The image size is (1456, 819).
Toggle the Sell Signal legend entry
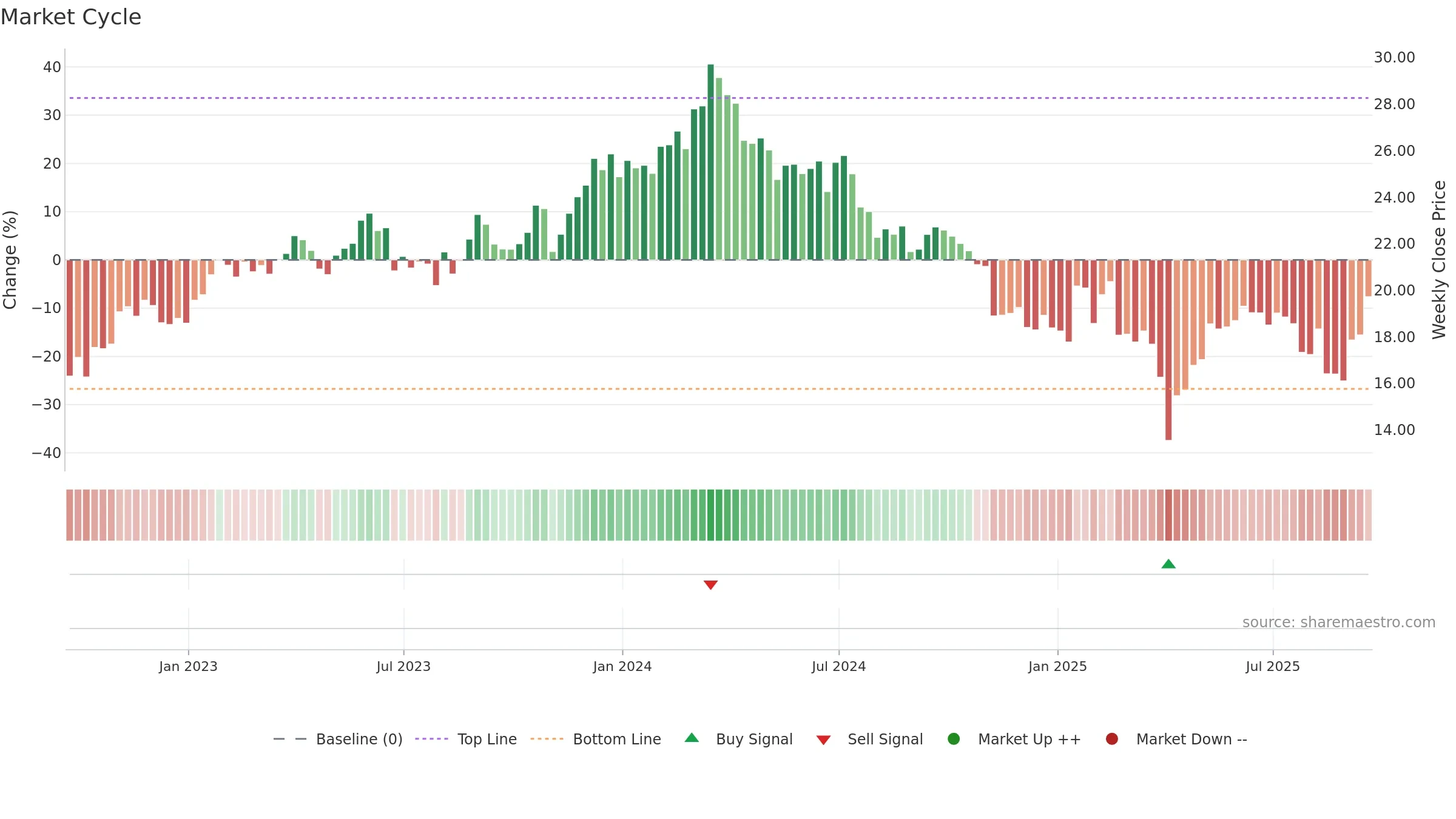pyautogui.click(x=869, y=739)
